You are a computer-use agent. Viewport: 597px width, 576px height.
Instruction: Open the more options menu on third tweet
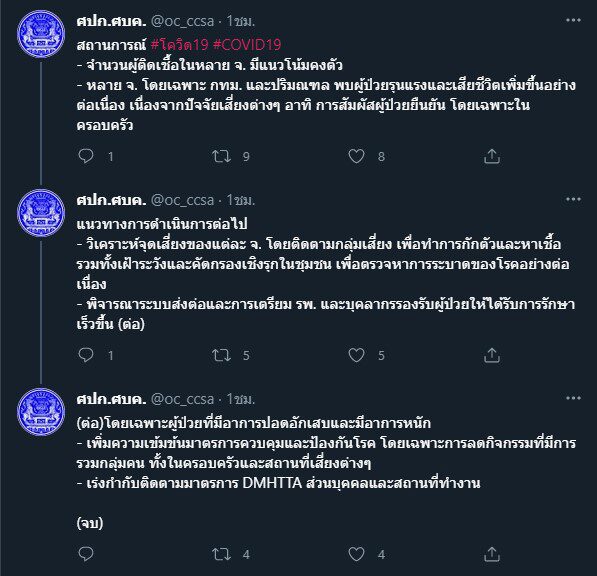[573, 398]
